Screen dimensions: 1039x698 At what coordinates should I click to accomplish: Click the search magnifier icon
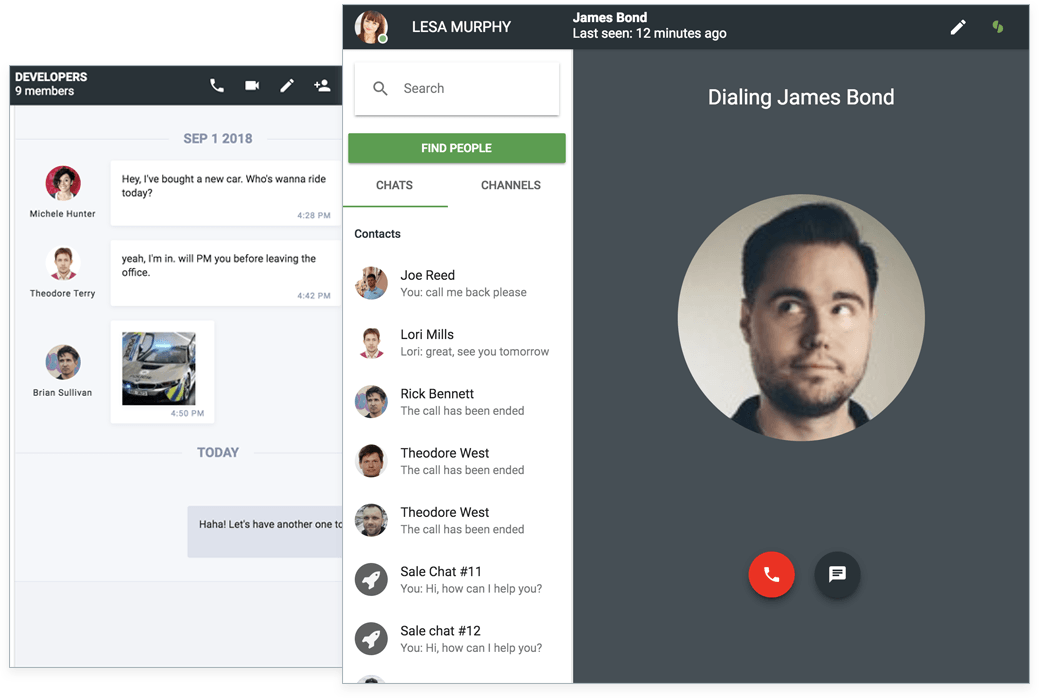pos(380,88)
